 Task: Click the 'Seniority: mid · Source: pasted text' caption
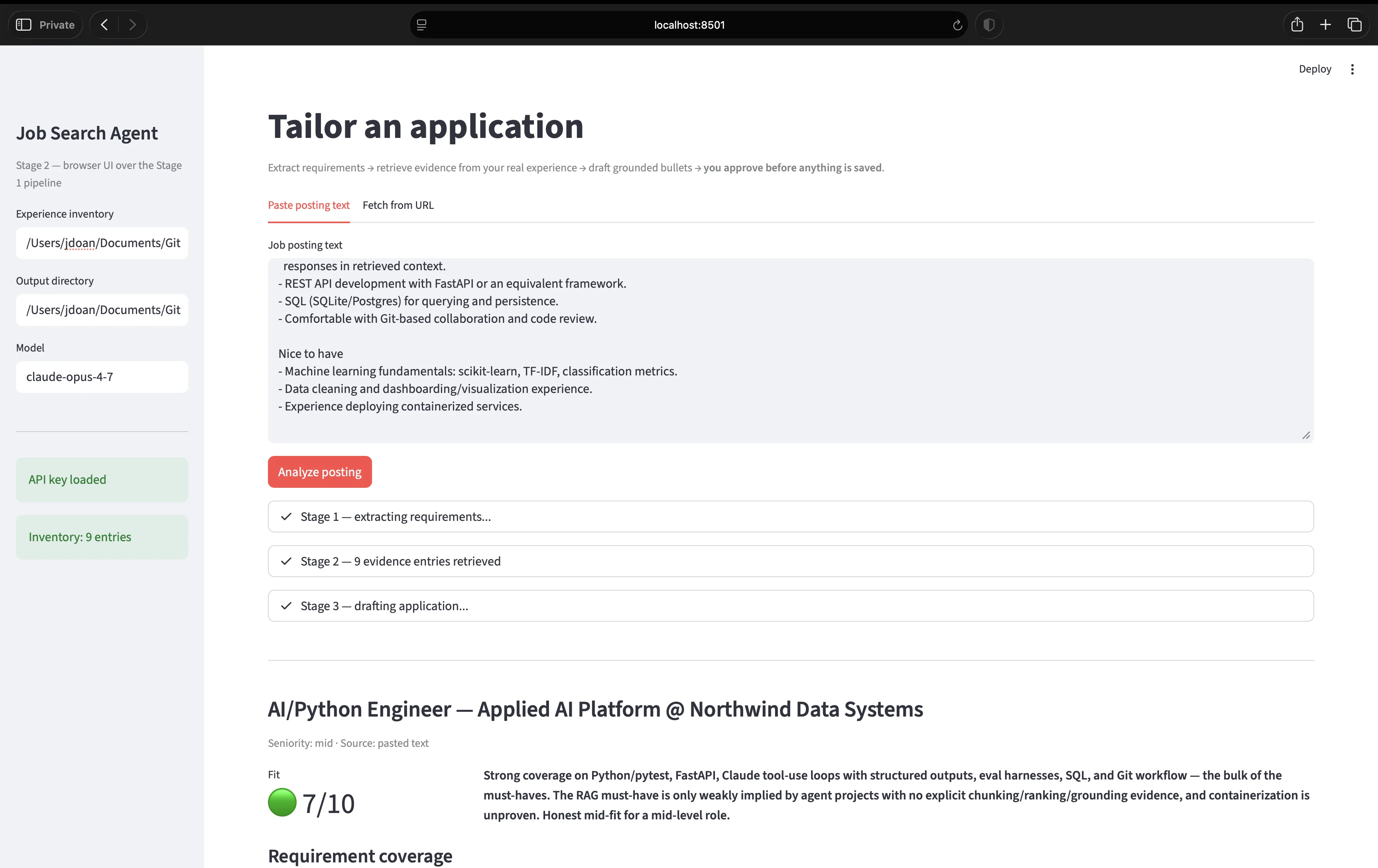(x=348, y=743)
